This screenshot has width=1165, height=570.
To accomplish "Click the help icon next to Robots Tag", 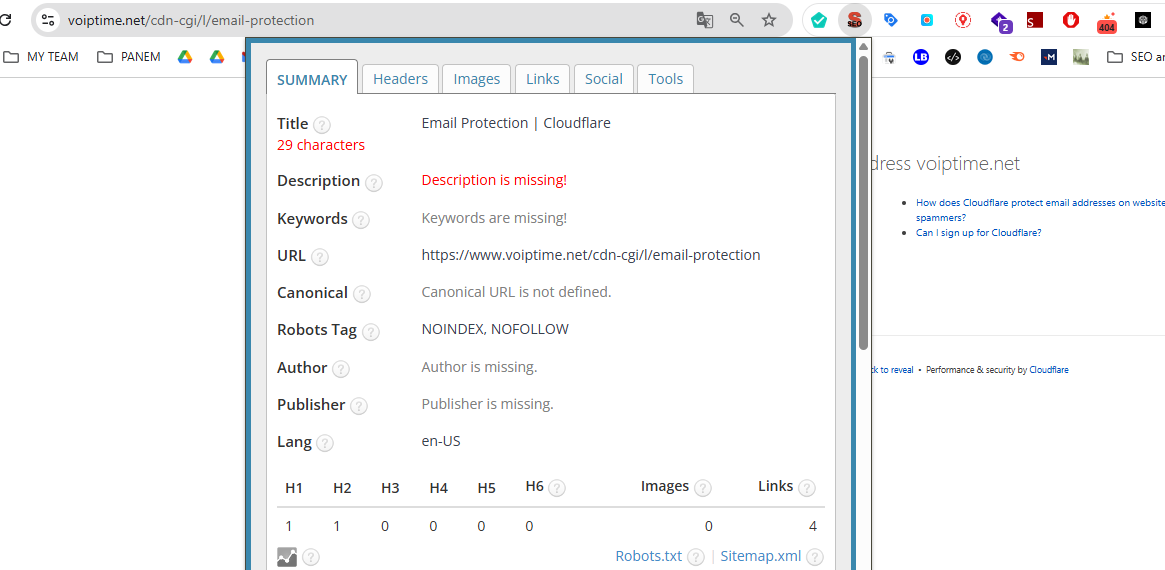I will tap(371, 331).
